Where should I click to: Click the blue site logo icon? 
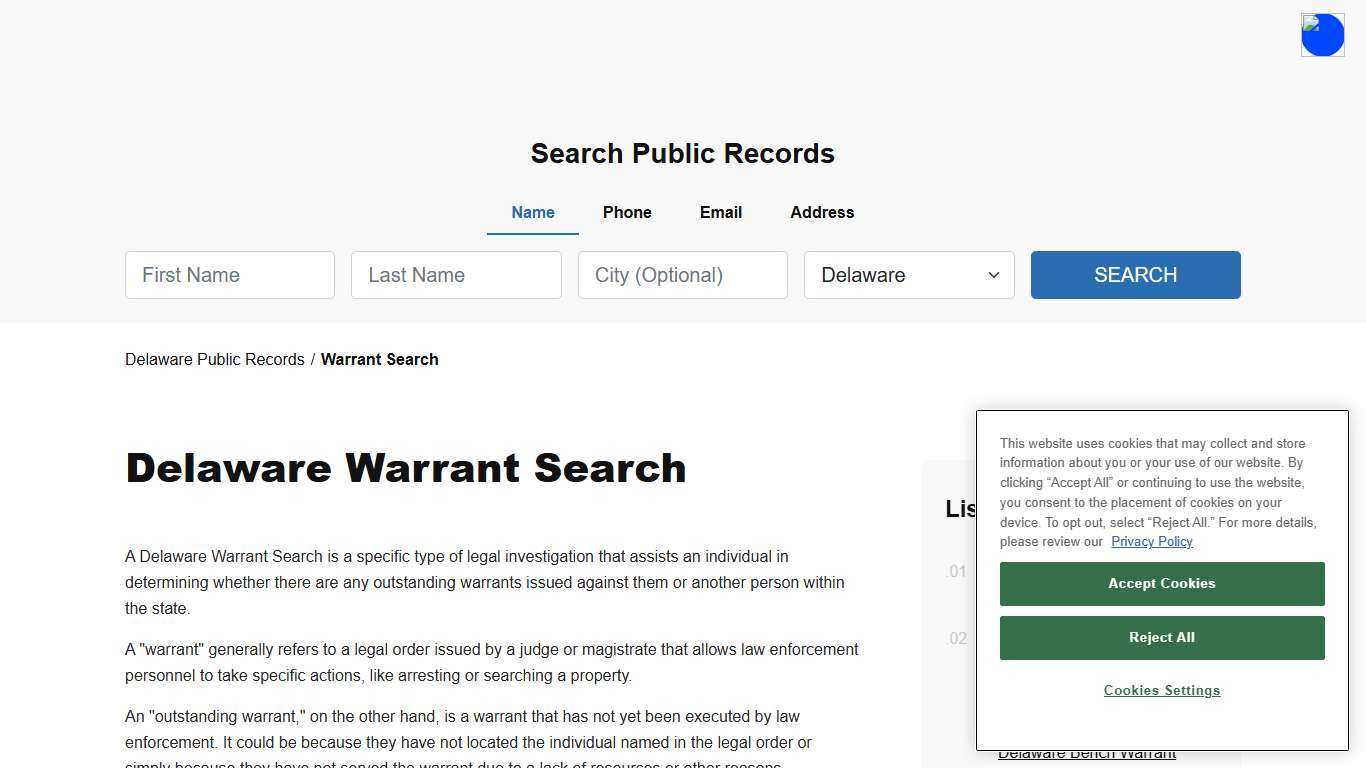tap(1322, 34)
